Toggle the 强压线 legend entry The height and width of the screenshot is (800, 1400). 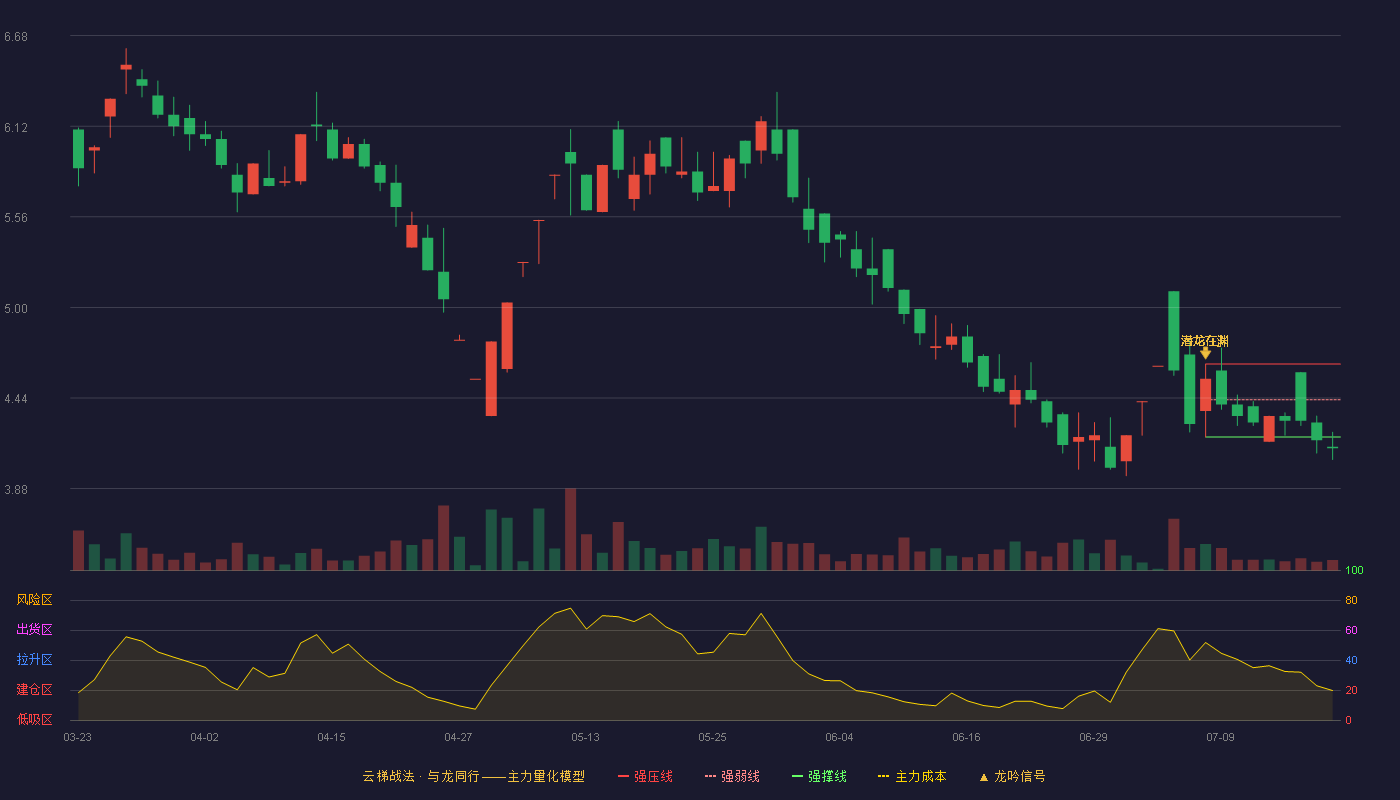(x=645, y=776)
